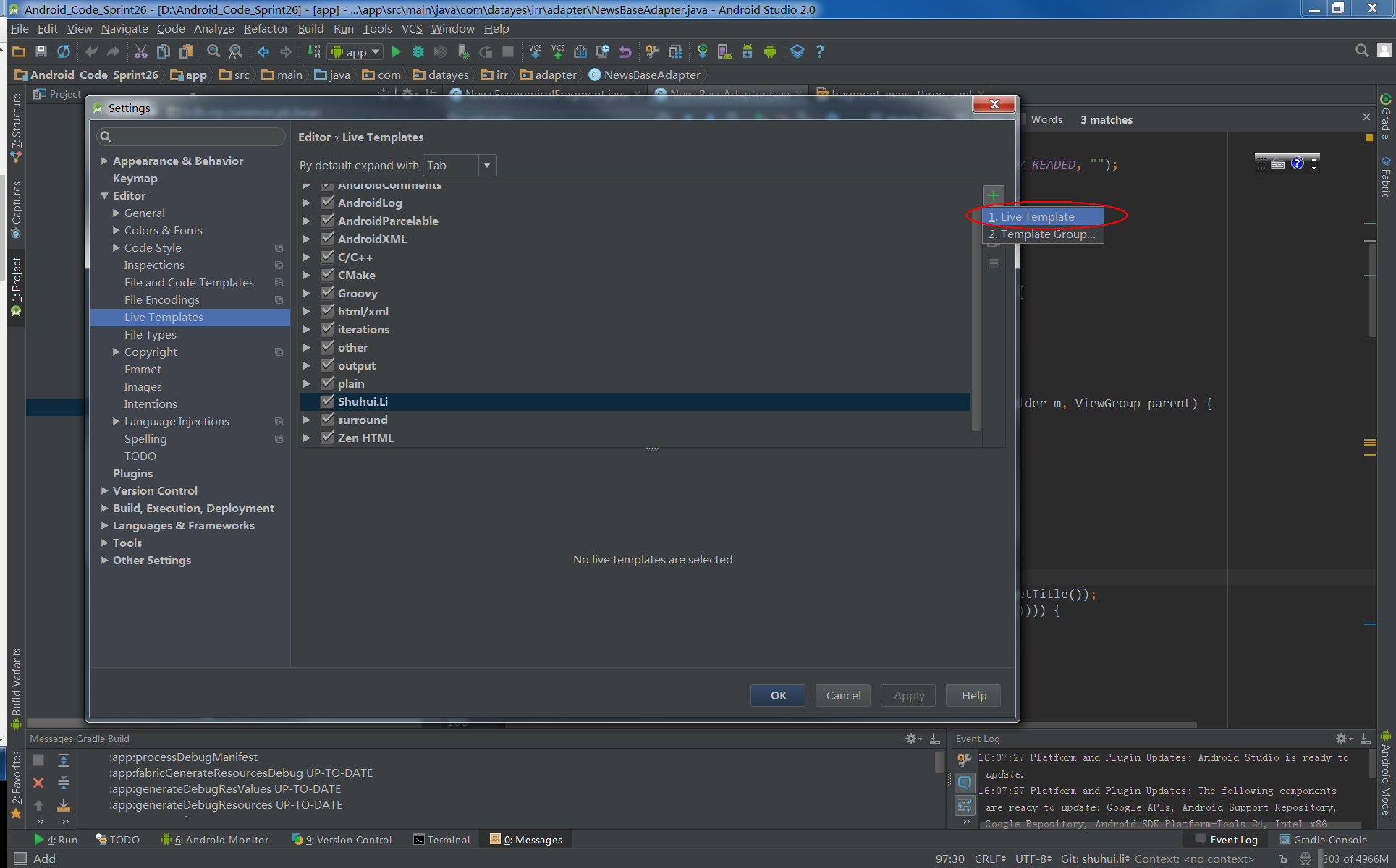Screen dimensions: 1396x868
Task: Click the Search Everywhere magnifier icon
Action: [1362, 50]
